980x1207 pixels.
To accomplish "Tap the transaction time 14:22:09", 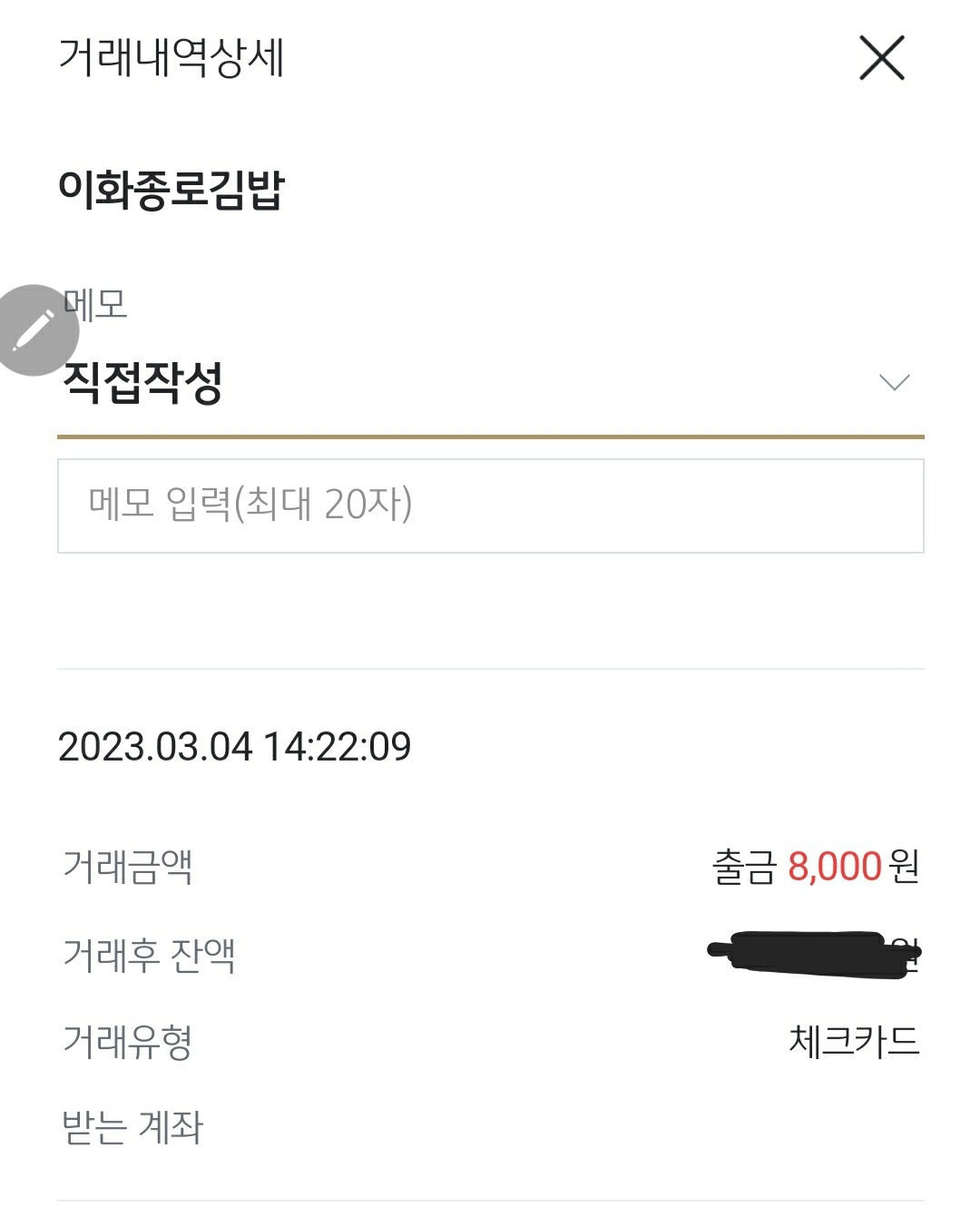I will coord(338,747).
